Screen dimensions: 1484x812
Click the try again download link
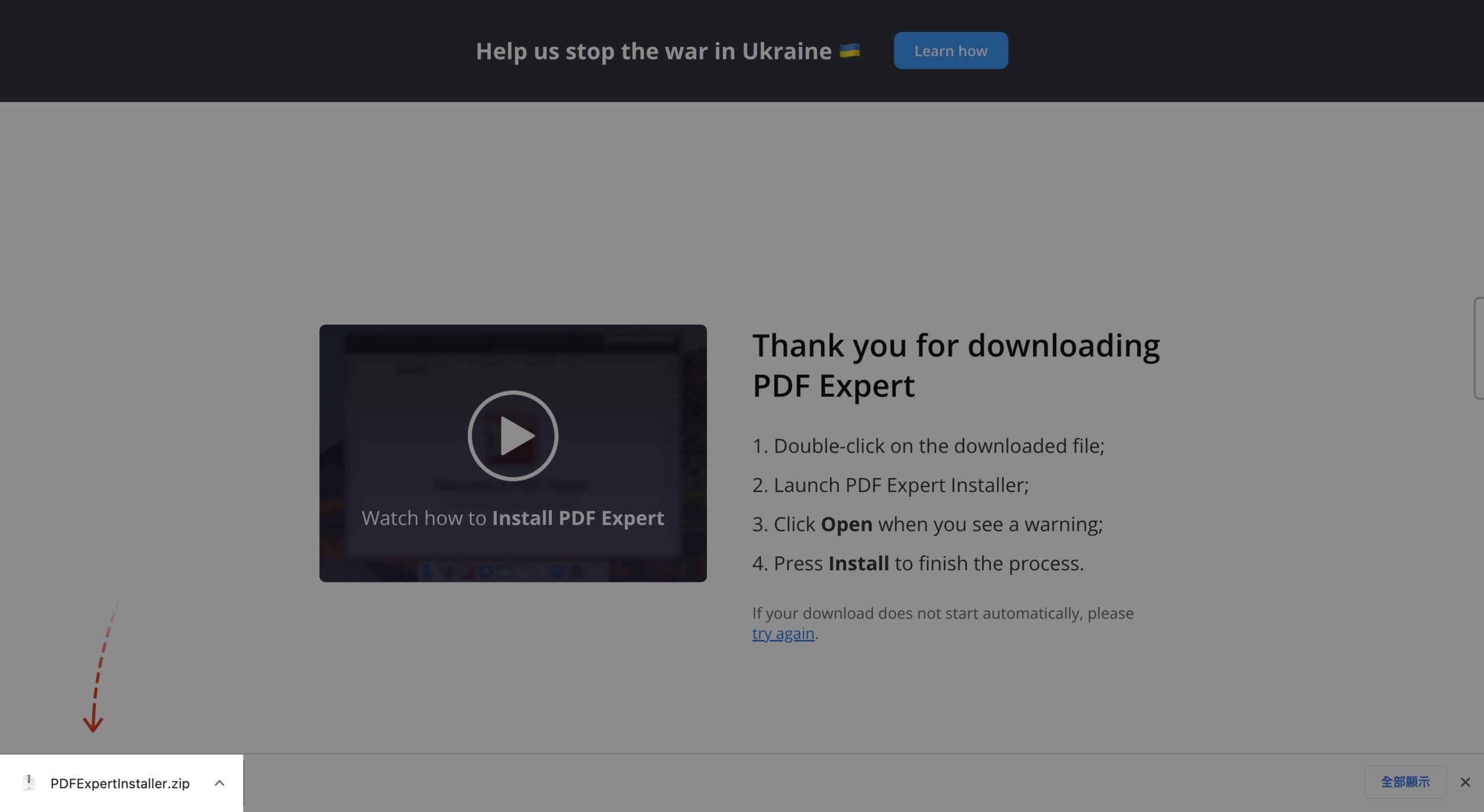tap(783, 633)
